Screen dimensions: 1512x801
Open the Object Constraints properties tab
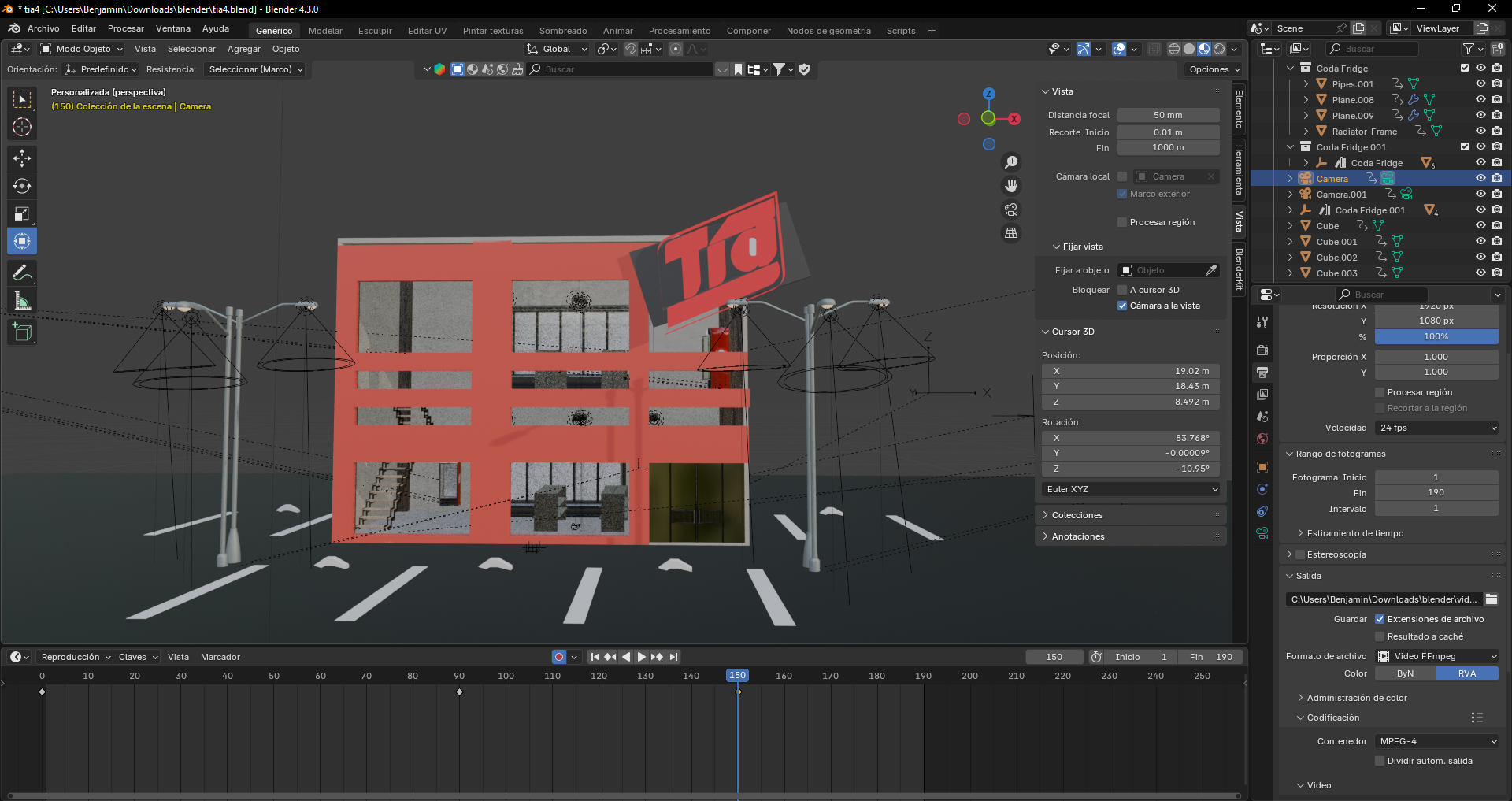(1262, 511)
